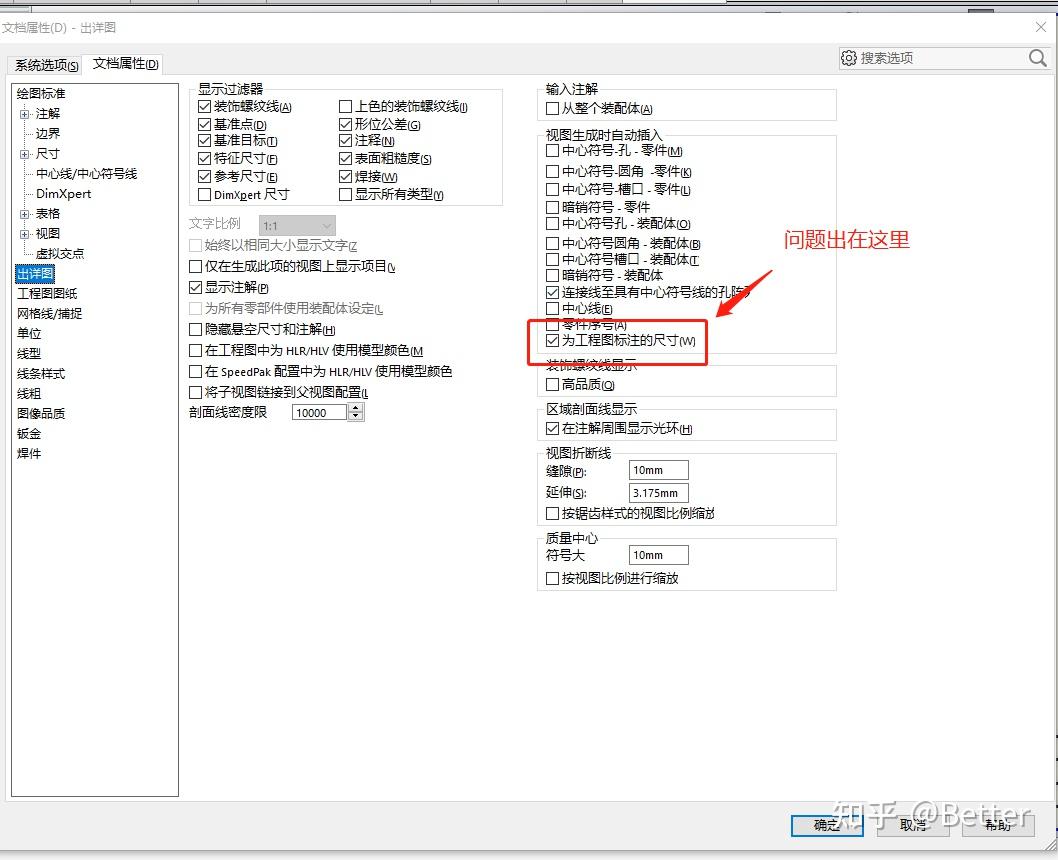Select 工程图图纸 in the left tree
This screenshot has width=1058, height=860.
pyautogui.click(x=47, y=294)
